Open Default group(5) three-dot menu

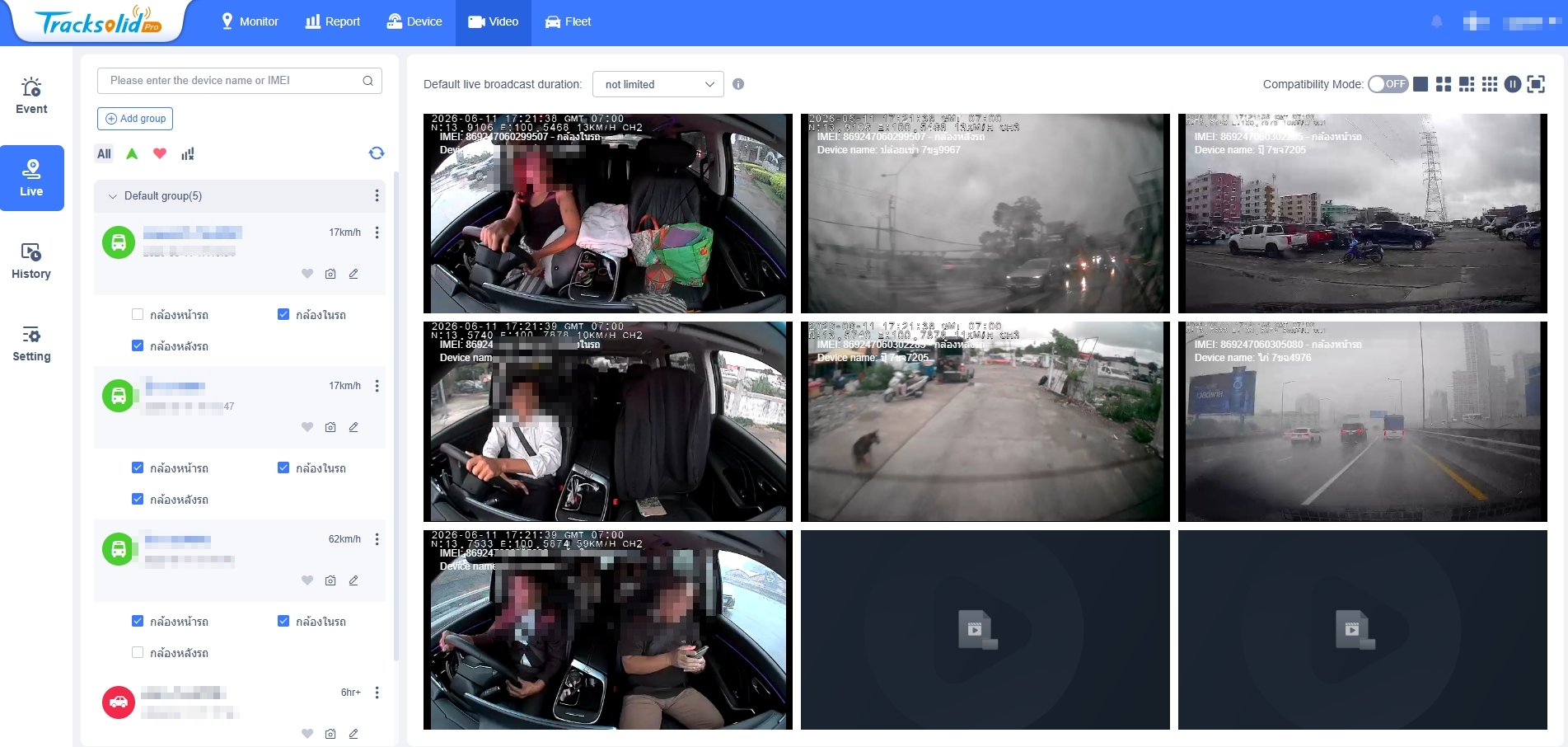(x=377, y=195)
